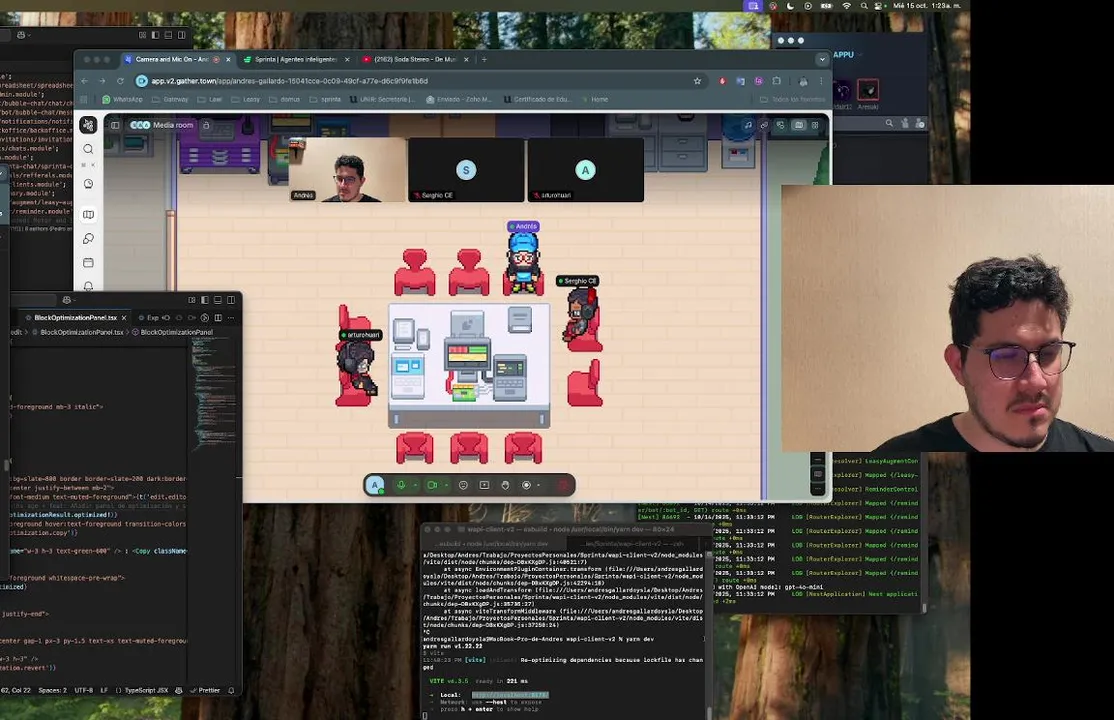Toggle VS Code primary sidebar layout icon

coord(205,300)
